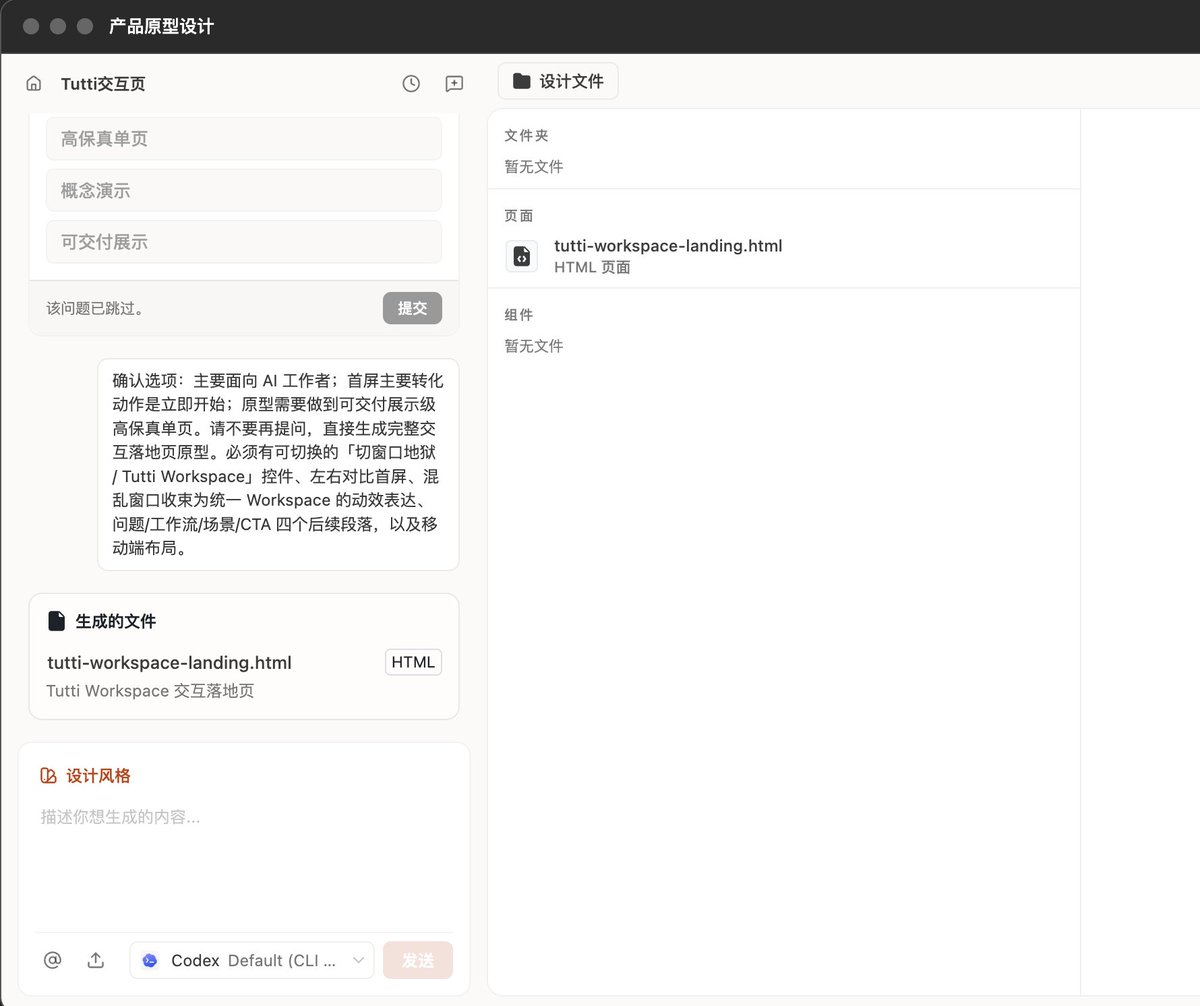This screenshot has width=1200, height=1006.
Task: Click the document icon beside 生成的文件
Action: coord(57,621)
